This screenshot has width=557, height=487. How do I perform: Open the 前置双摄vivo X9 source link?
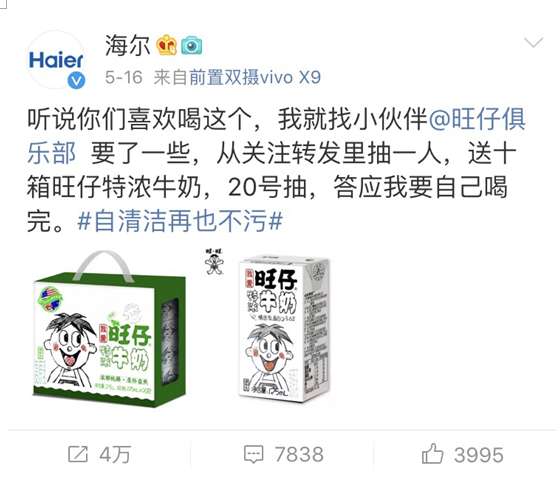pos(255,77)
